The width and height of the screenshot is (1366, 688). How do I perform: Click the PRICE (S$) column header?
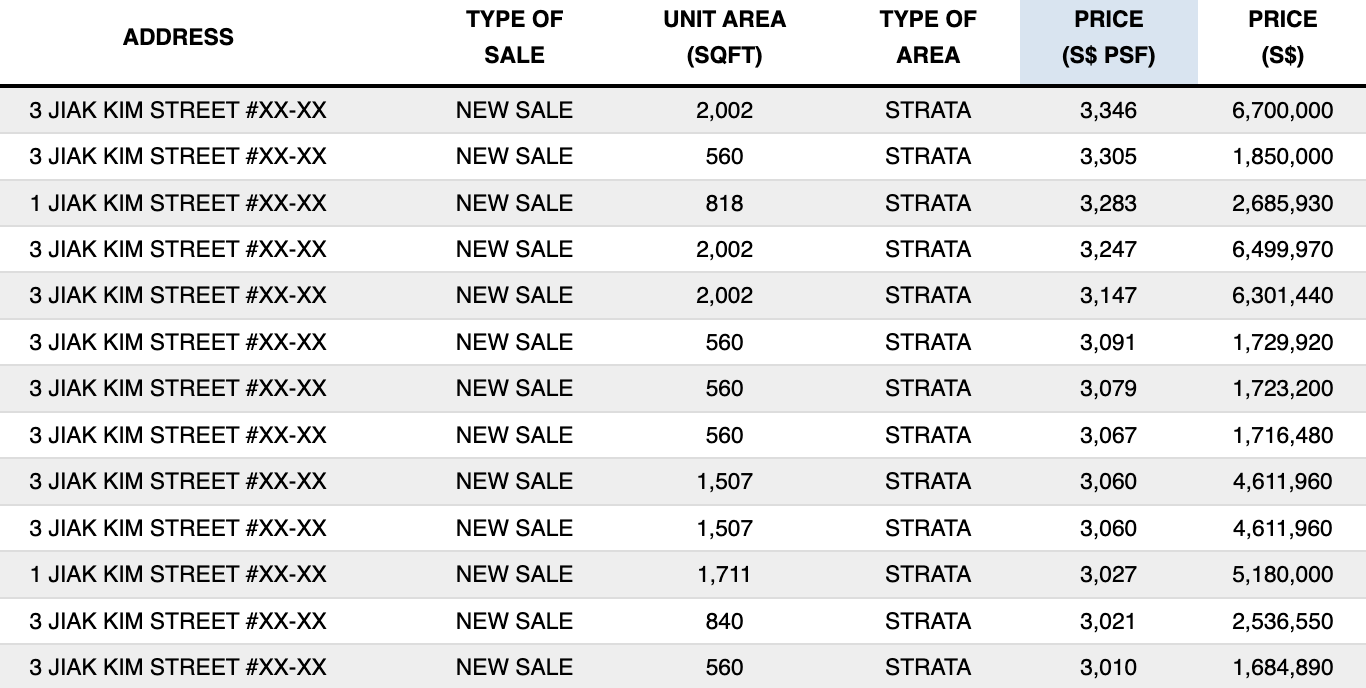1282,38
